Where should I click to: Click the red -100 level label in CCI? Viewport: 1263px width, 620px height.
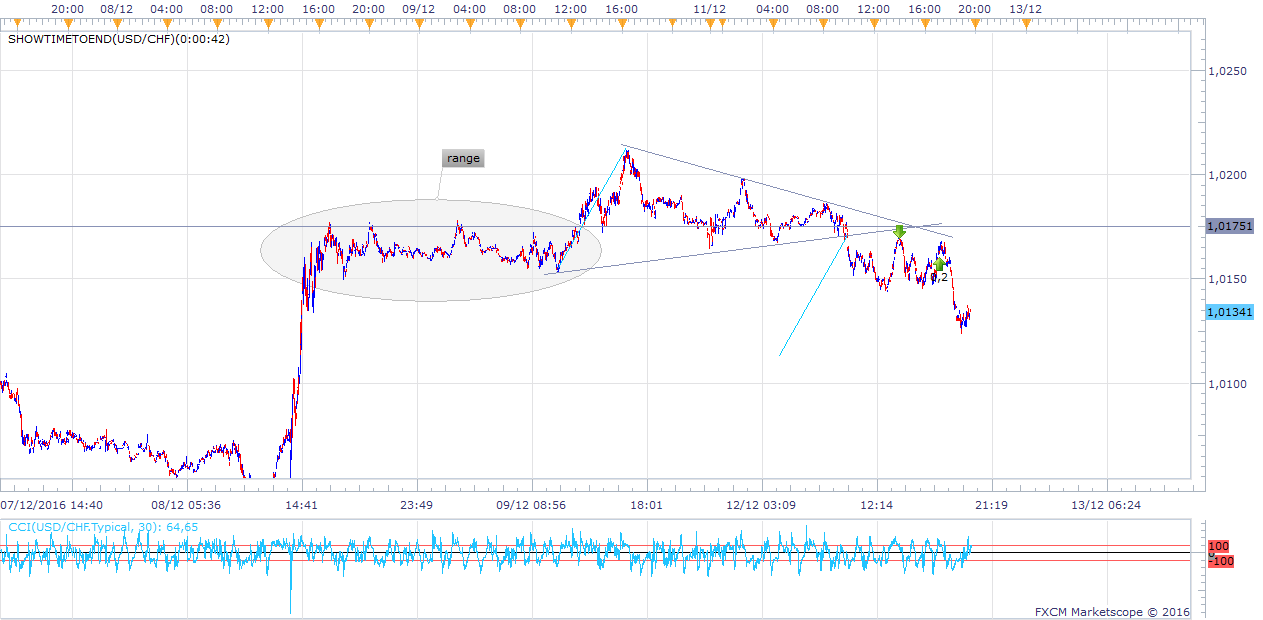tap(1220, 561)
